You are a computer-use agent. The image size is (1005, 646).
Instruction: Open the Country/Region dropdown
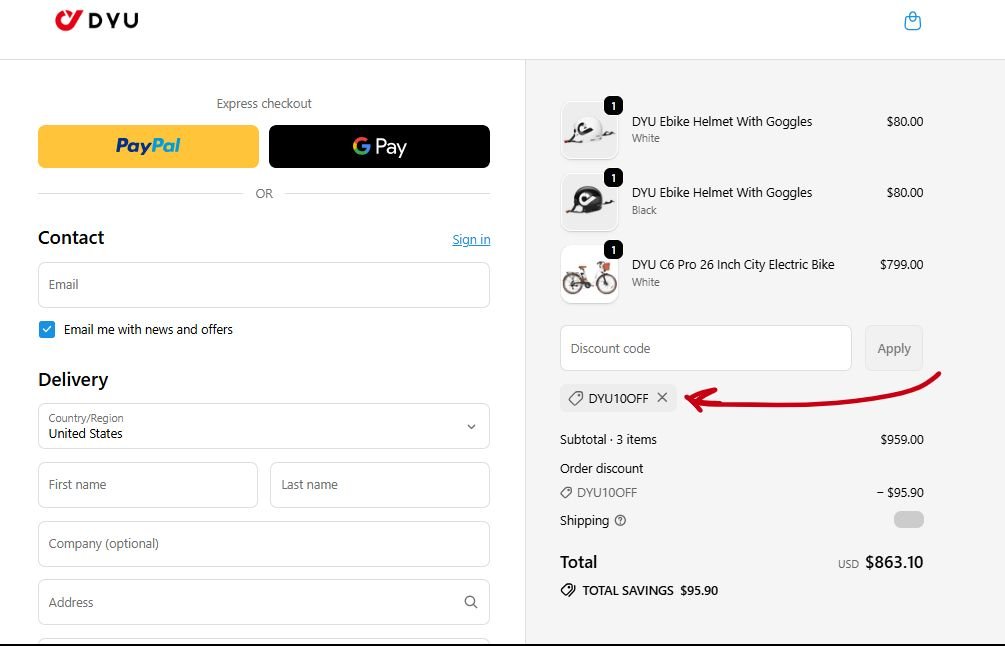click(263, 426)
